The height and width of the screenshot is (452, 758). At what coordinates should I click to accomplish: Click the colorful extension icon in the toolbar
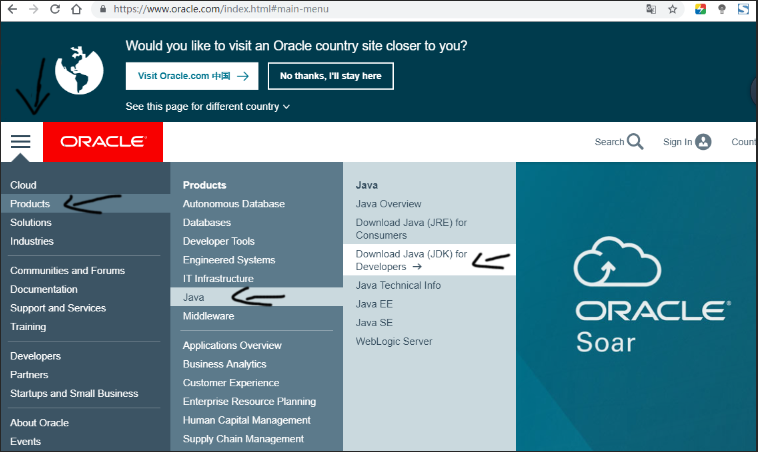tap(700, 9)
